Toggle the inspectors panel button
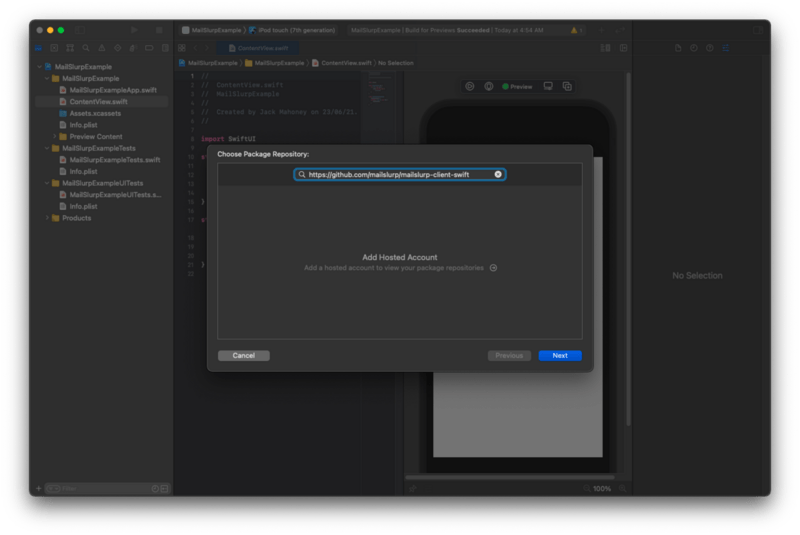This screenshot has height=535, width=800. (758, 30)
